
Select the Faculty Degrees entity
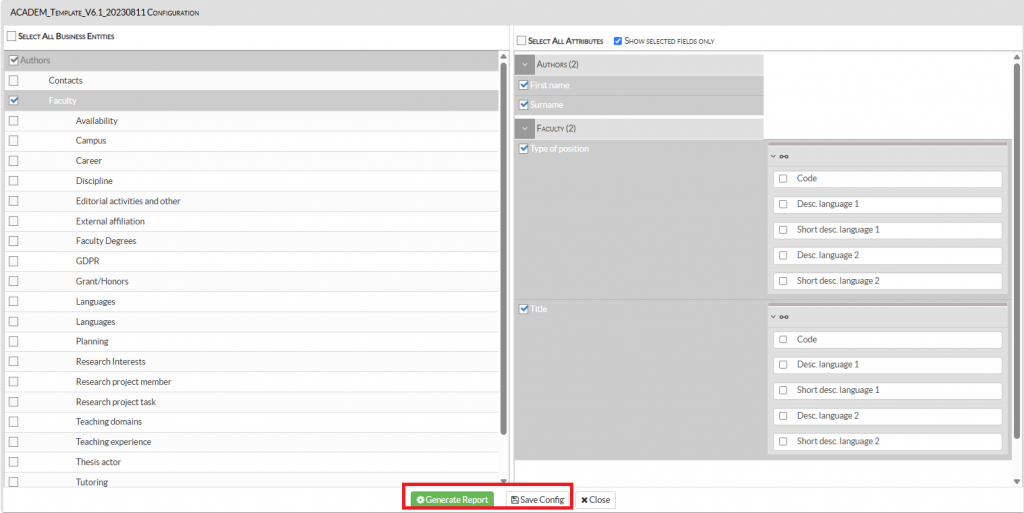(x=13, y=241)
